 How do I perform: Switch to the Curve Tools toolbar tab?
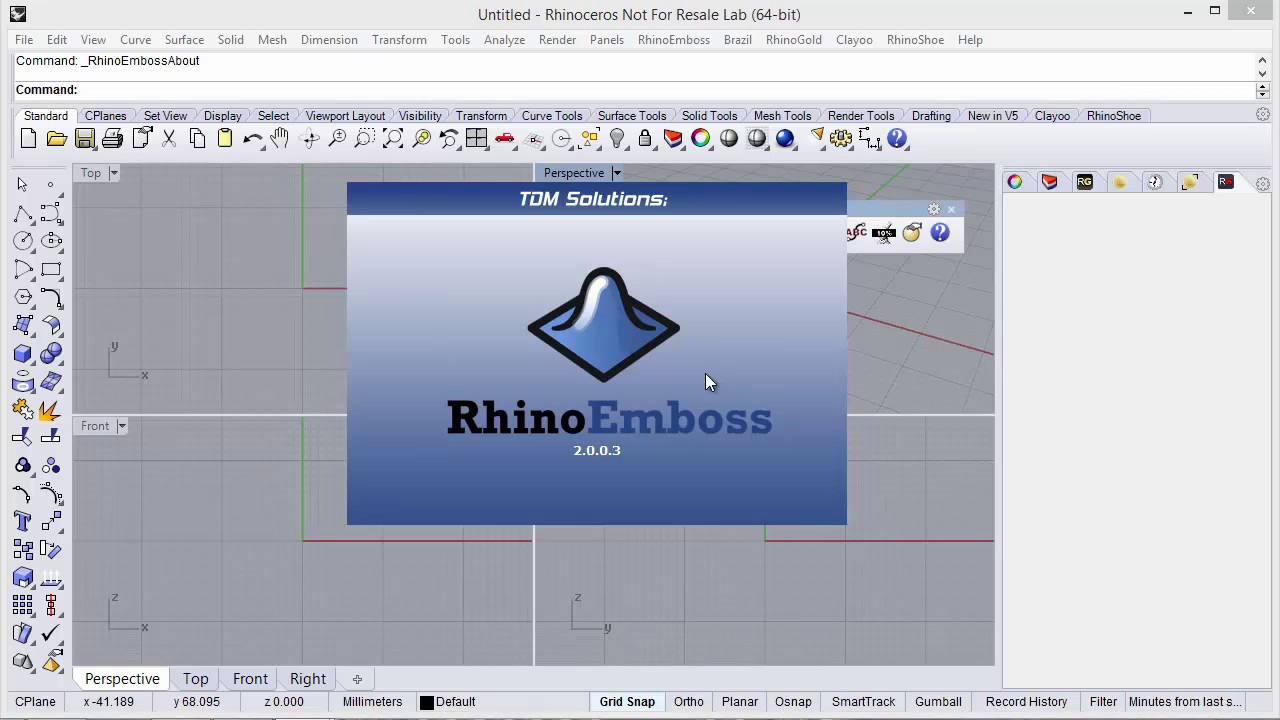pos(552,116)
